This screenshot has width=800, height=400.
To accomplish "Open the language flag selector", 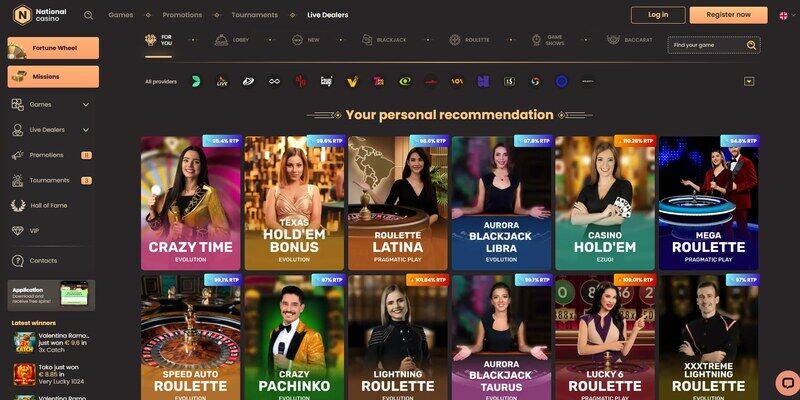I will tap(786, 15).
